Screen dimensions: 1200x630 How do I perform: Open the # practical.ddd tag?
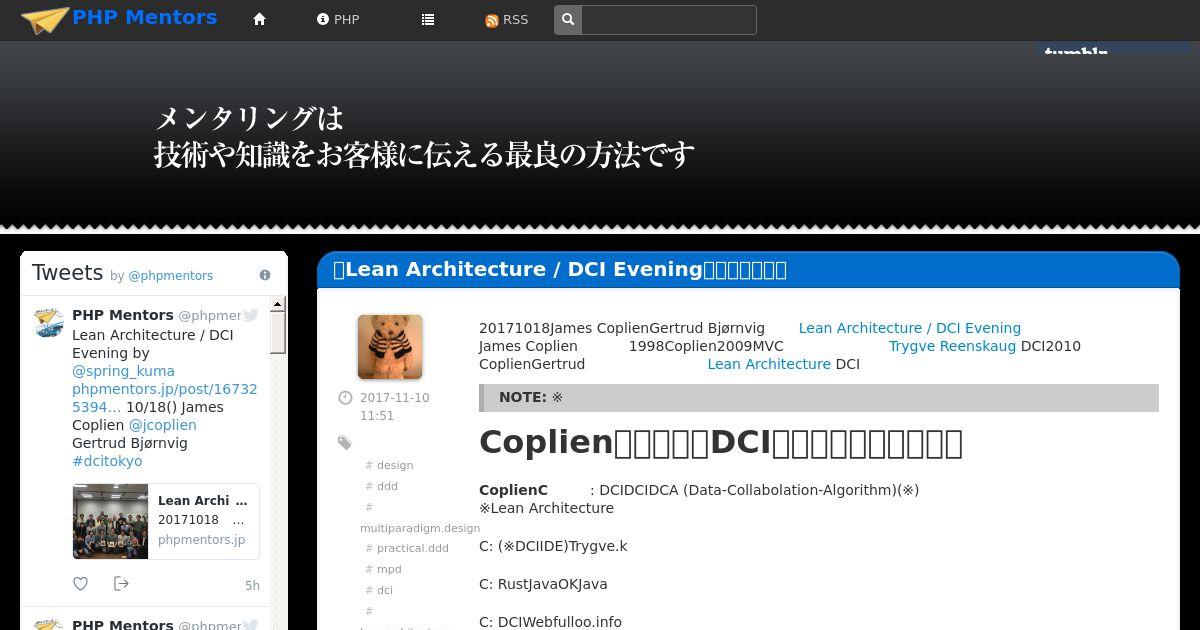(407, 548)
